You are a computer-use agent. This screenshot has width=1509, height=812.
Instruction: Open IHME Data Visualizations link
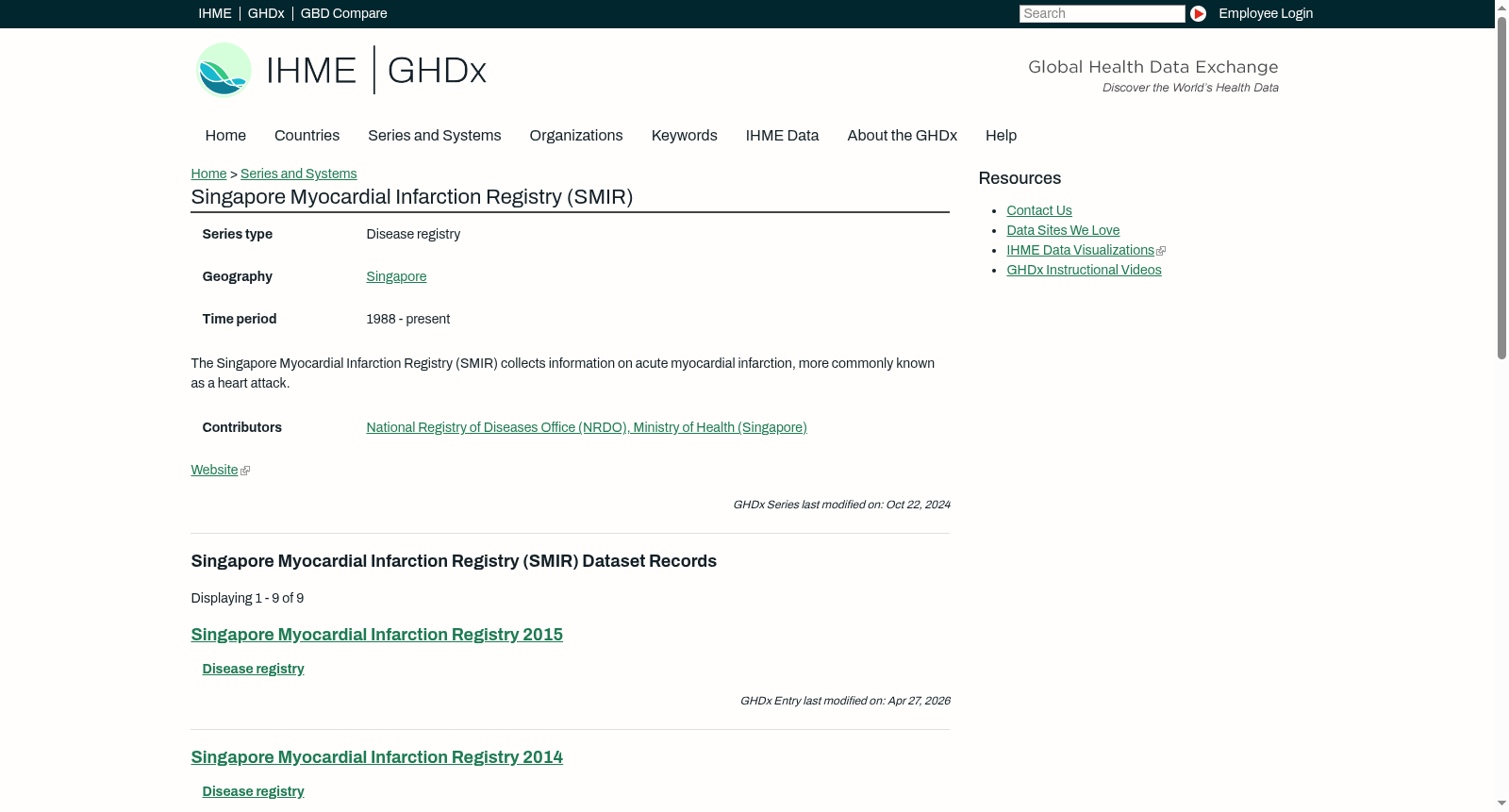1080,251
